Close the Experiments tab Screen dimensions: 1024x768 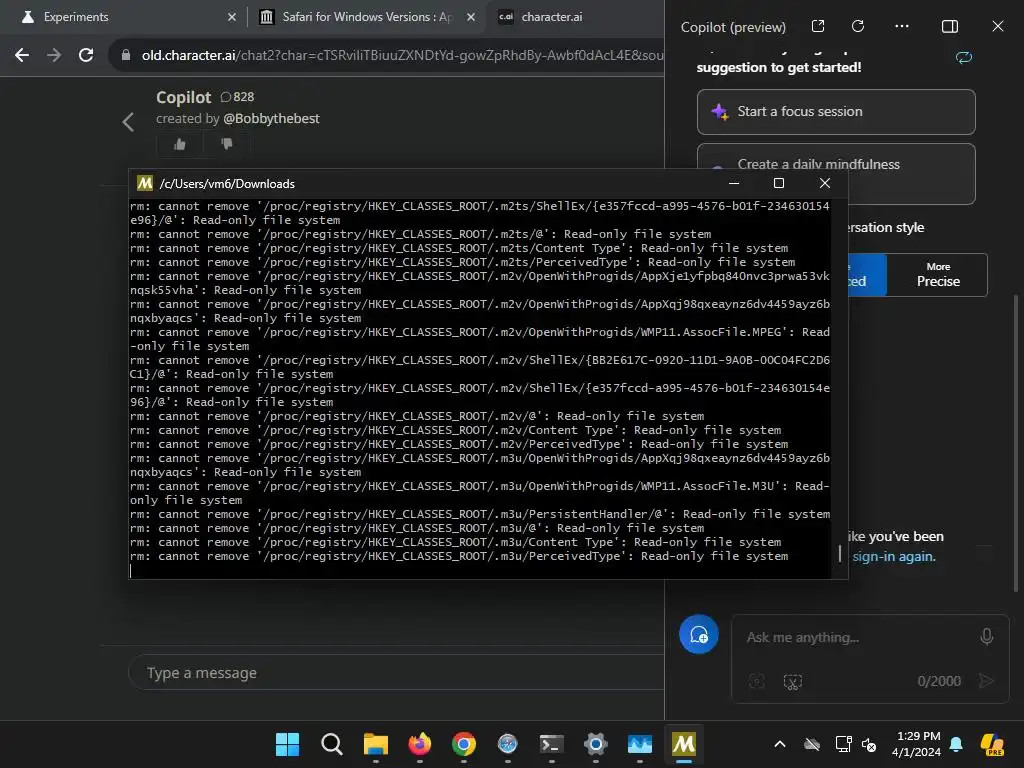click(232, 17)
